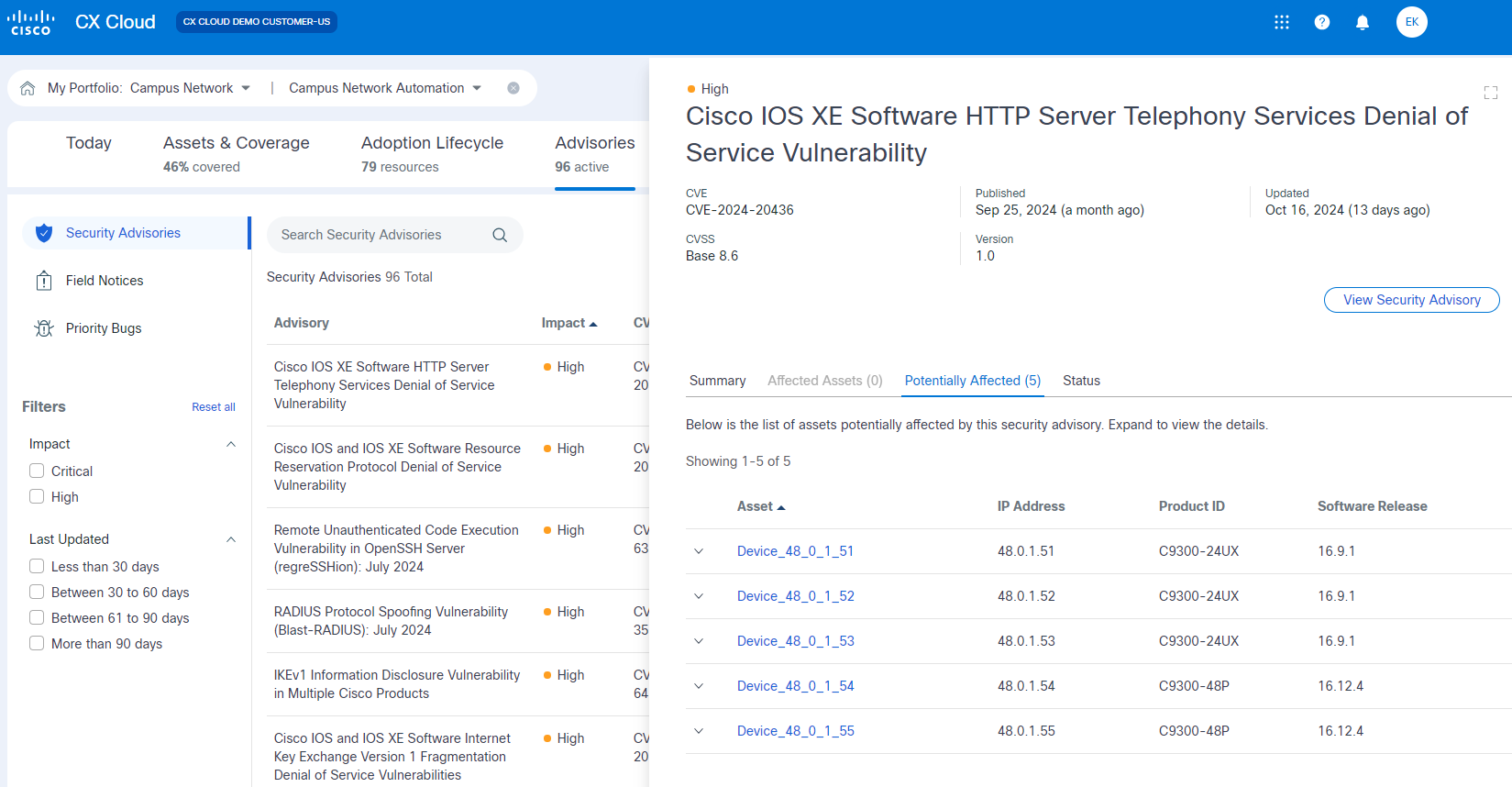Check the High impact filter
Viewport: 1512px width, 787px height.
coord(37,496)
